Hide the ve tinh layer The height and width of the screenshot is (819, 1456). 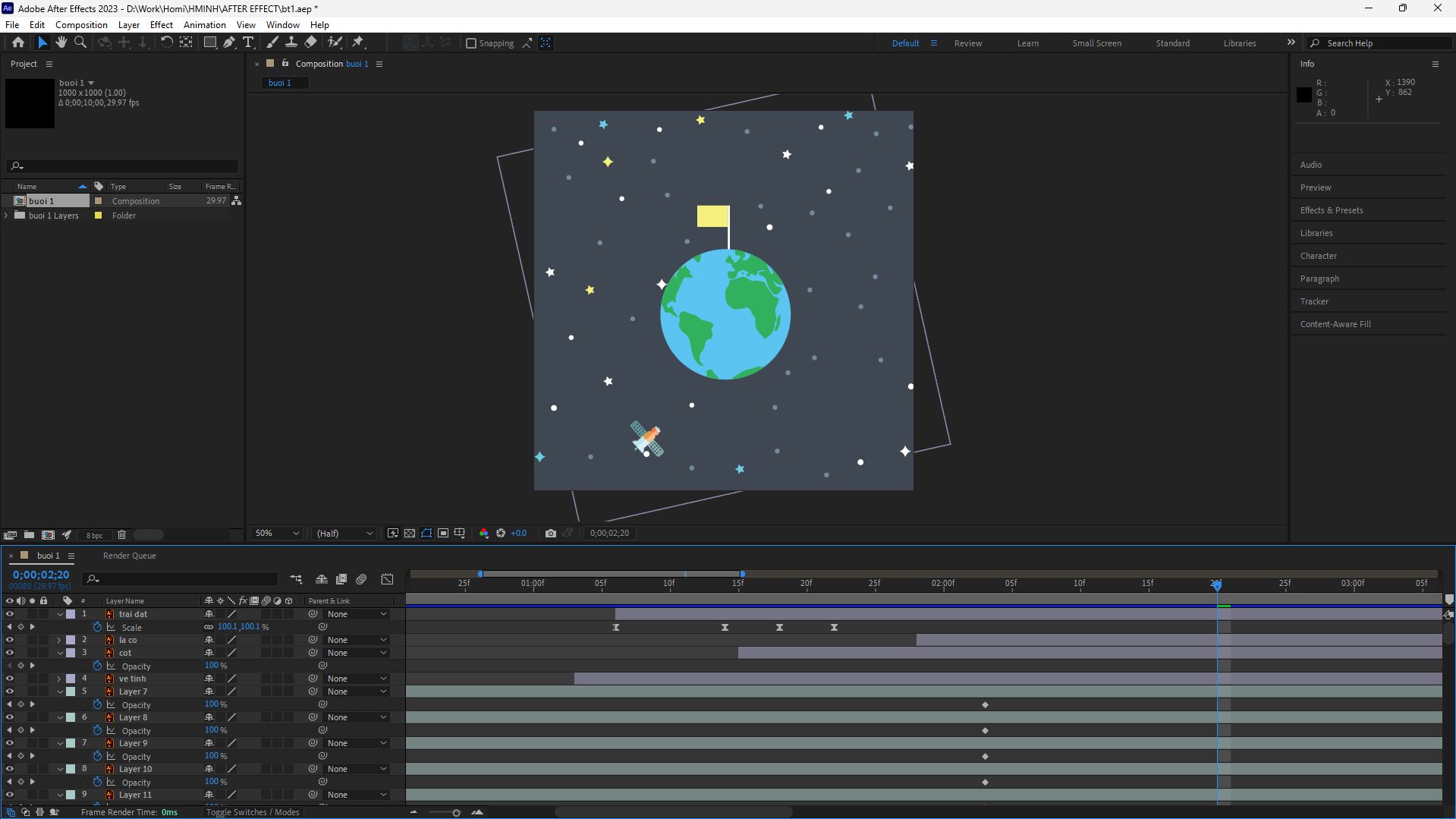(x=9, y=679)
